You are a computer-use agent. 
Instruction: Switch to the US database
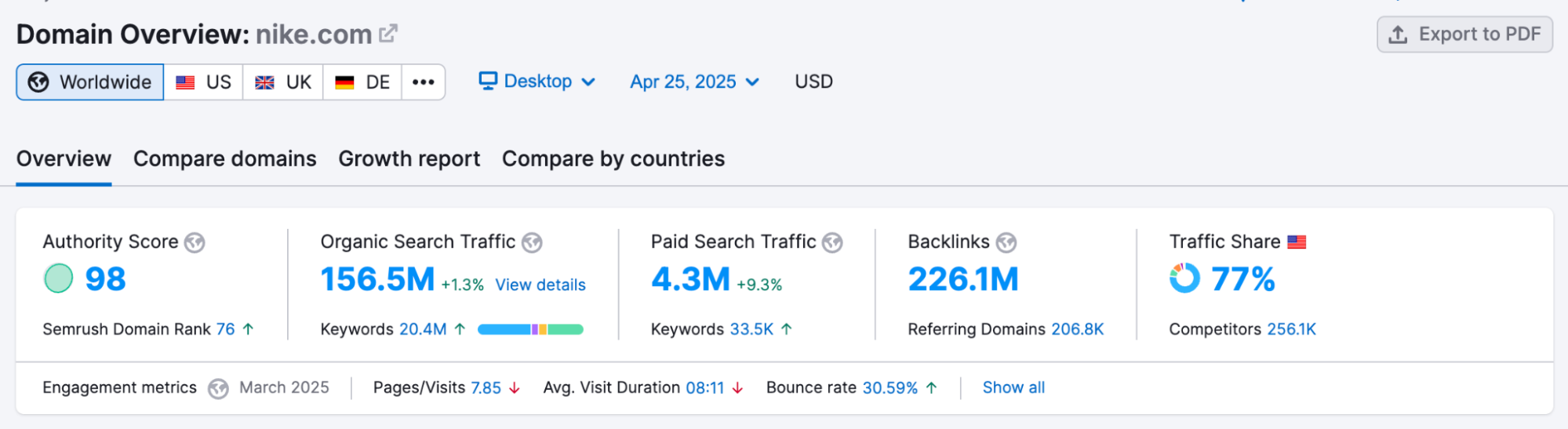click(204, 82)
